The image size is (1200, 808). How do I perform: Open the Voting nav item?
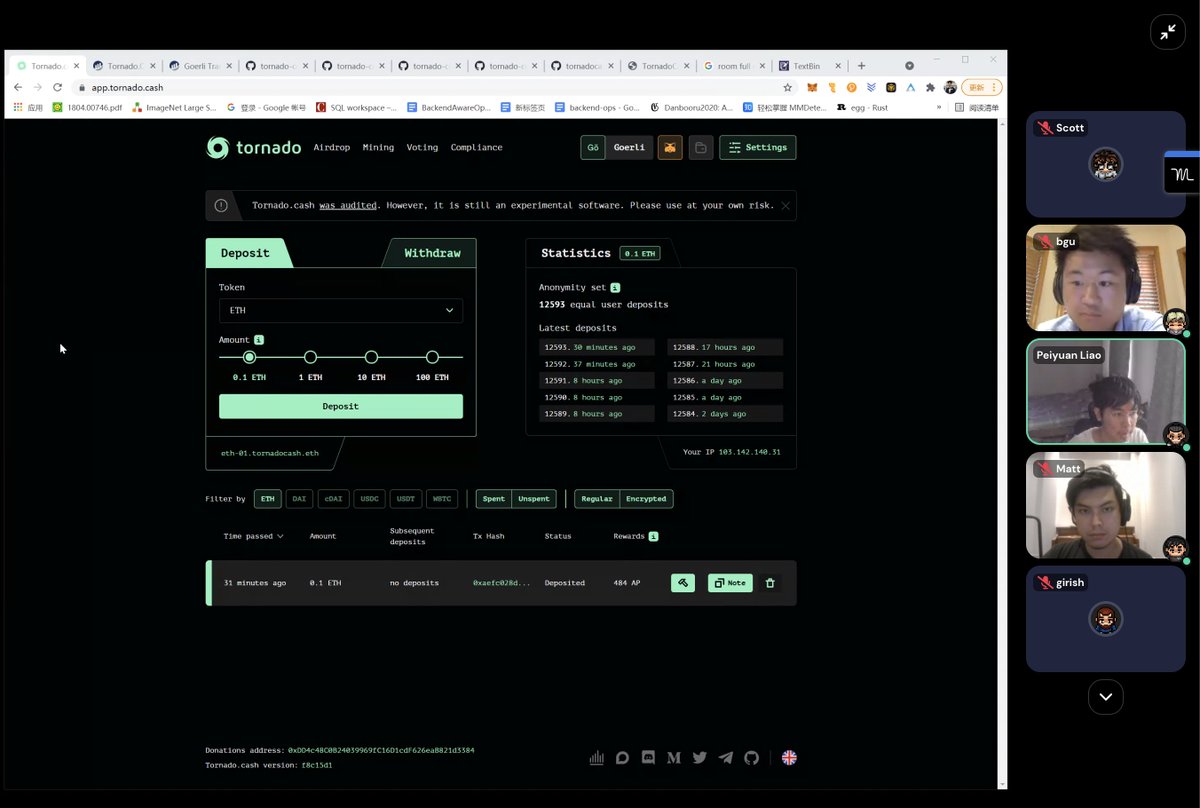click(x=422, y=147)
